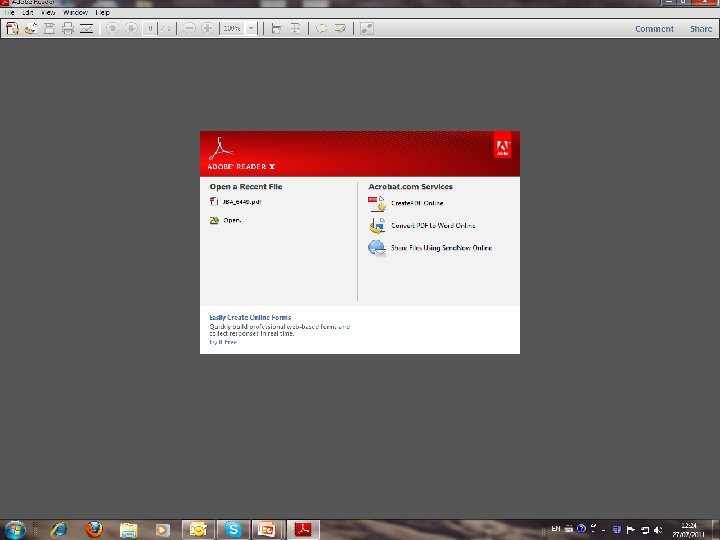The image size is (720, 540).
Task: Click the Create PDF Online service icon
Action: (377, 203)
